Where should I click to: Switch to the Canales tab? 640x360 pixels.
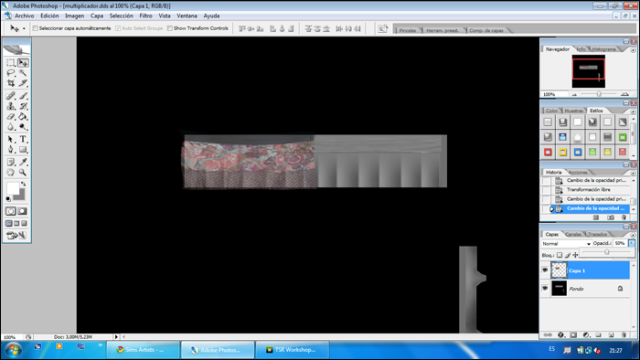(x=573, y=234)
